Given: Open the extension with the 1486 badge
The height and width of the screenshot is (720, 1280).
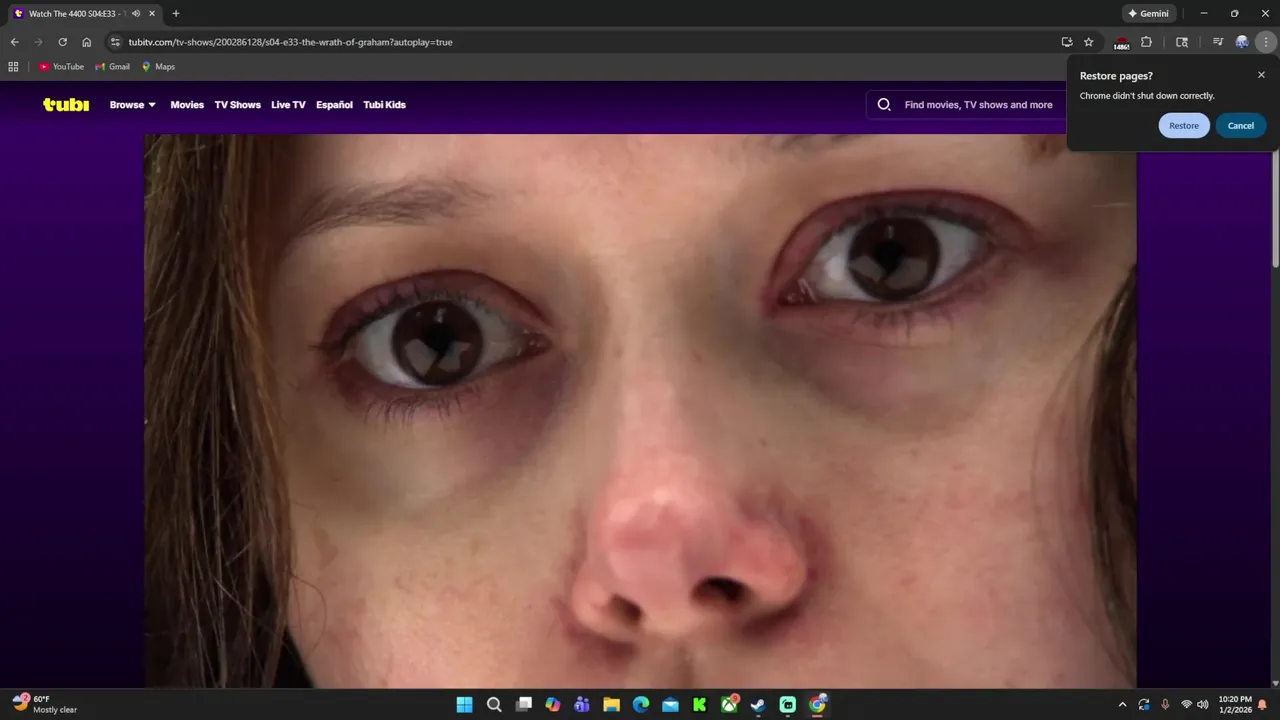Looking at the screenshot, I should [x=1122, y=43].
